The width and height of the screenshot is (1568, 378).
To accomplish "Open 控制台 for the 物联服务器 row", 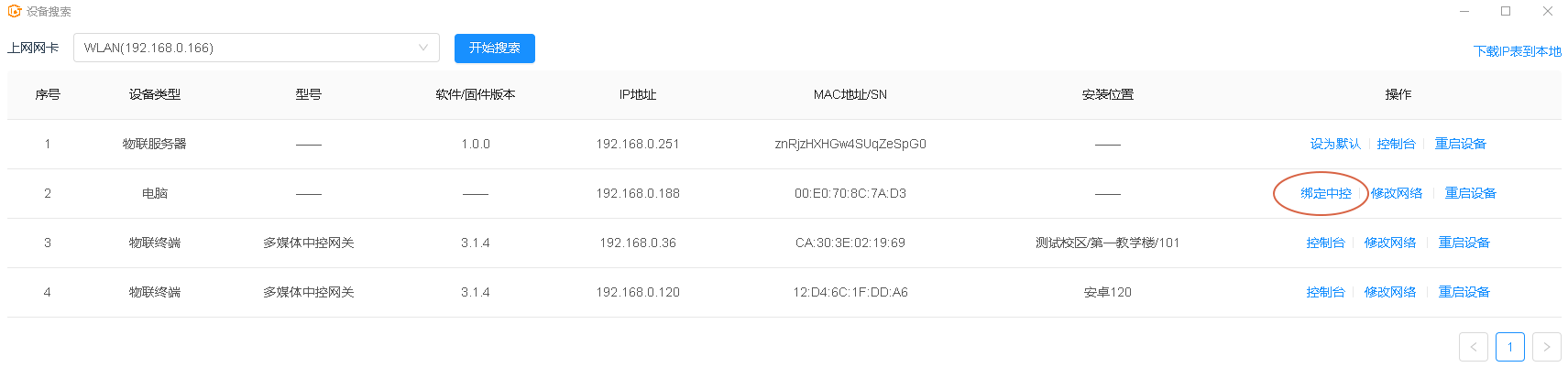I will [x=1396, y=144].
